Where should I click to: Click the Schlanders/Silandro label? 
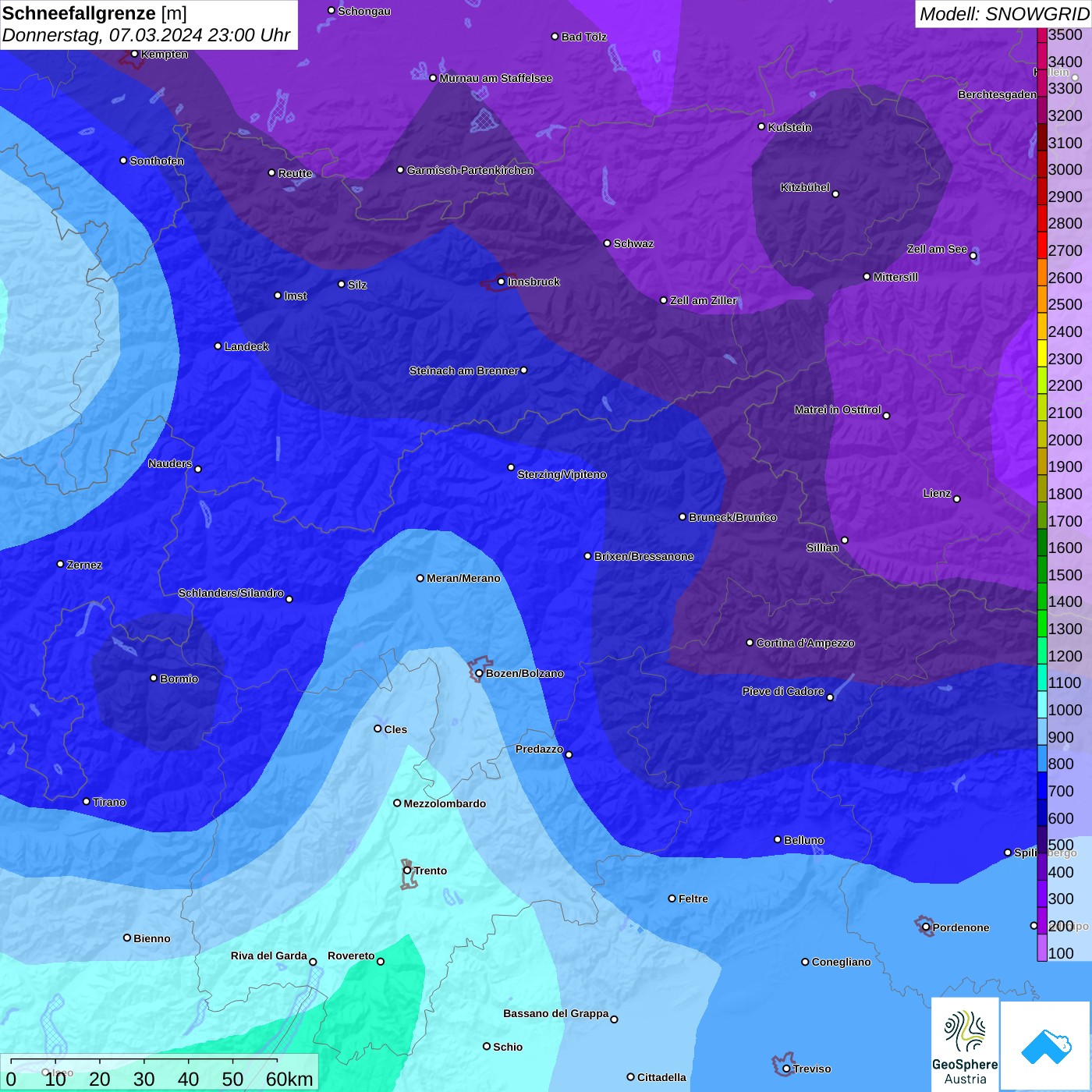click(x=231, y=593)
